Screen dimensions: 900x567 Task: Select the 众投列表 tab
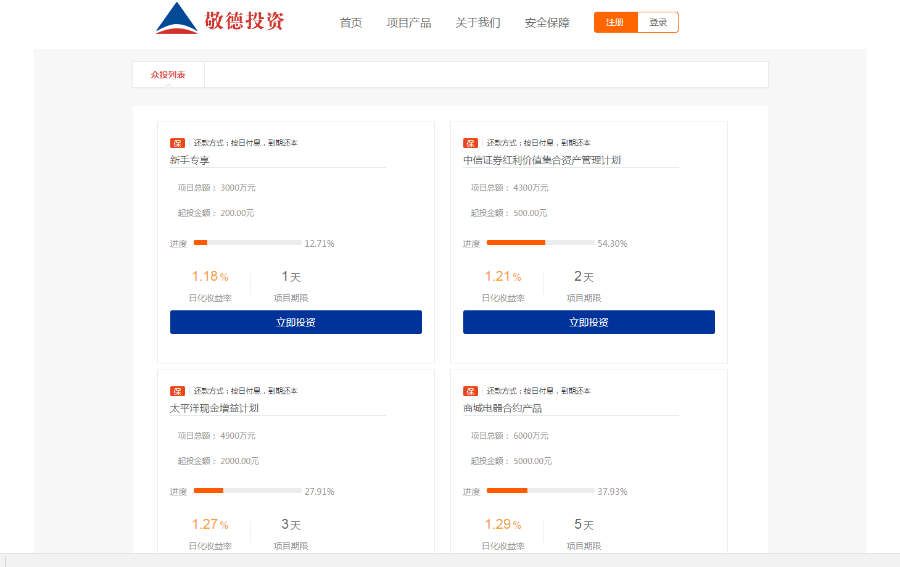168,75
